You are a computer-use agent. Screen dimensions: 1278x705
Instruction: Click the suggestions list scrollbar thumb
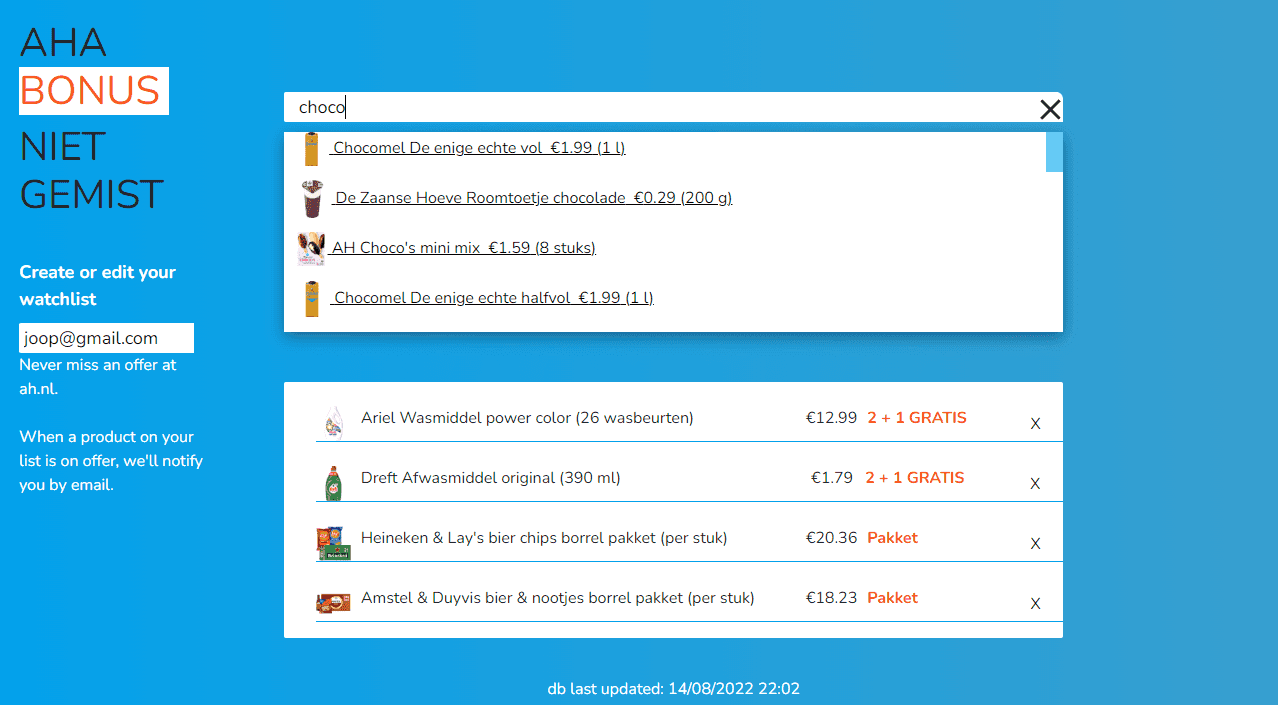(1054, 152)
